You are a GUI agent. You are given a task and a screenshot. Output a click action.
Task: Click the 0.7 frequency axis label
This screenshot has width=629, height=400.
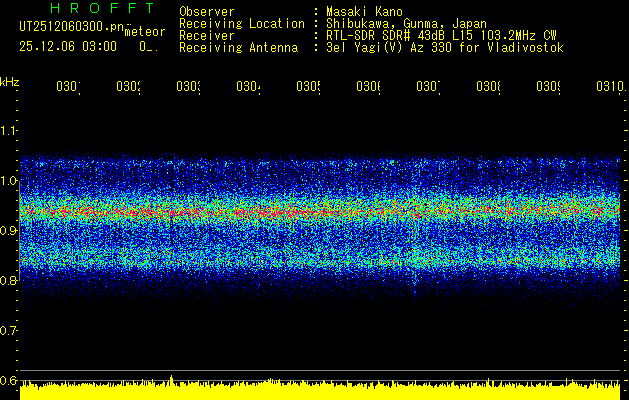pyautogui.click(x=9, y=331)
